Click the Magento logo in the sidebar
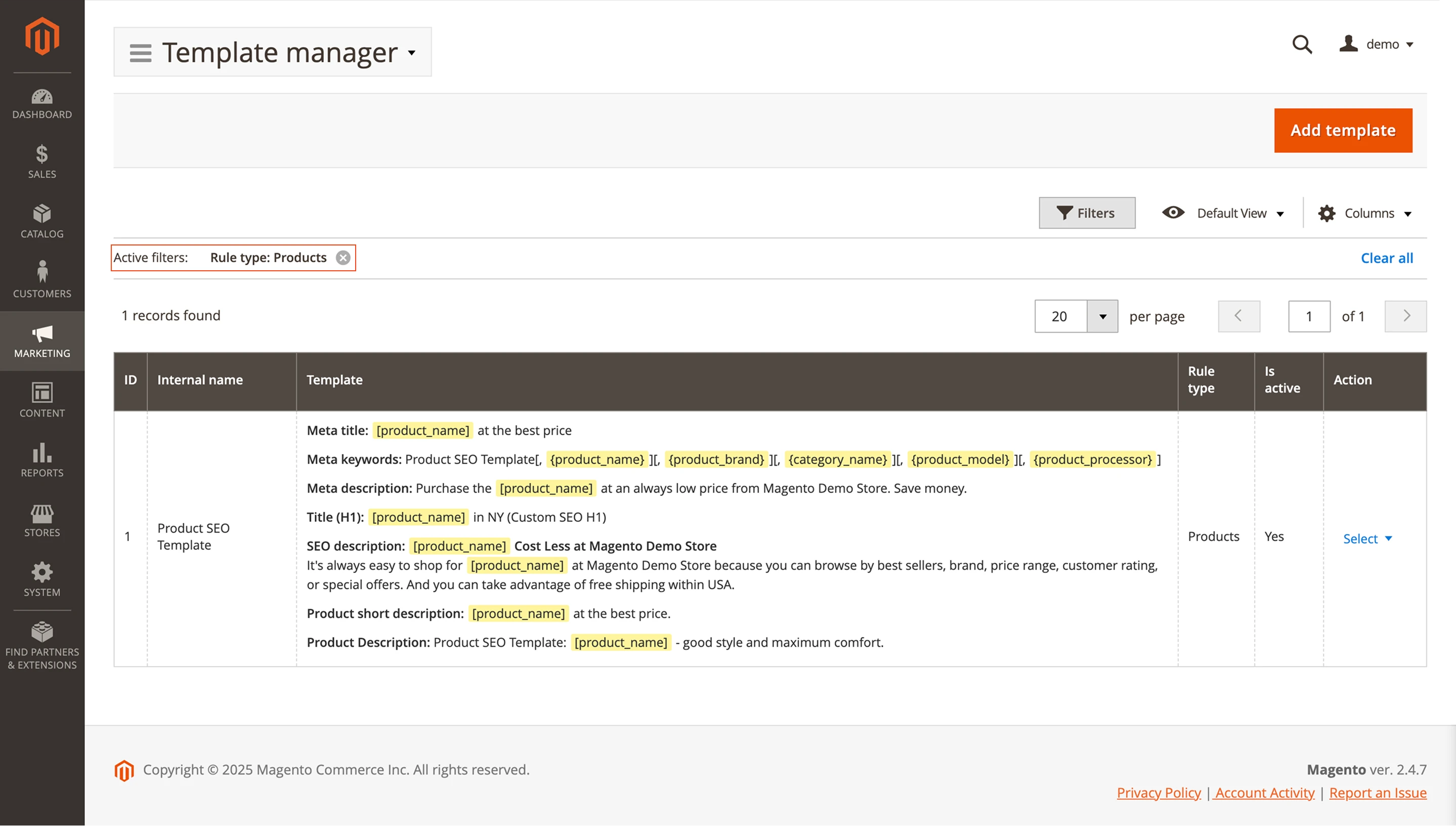The image size is (1456, 826). coord(42,35)
